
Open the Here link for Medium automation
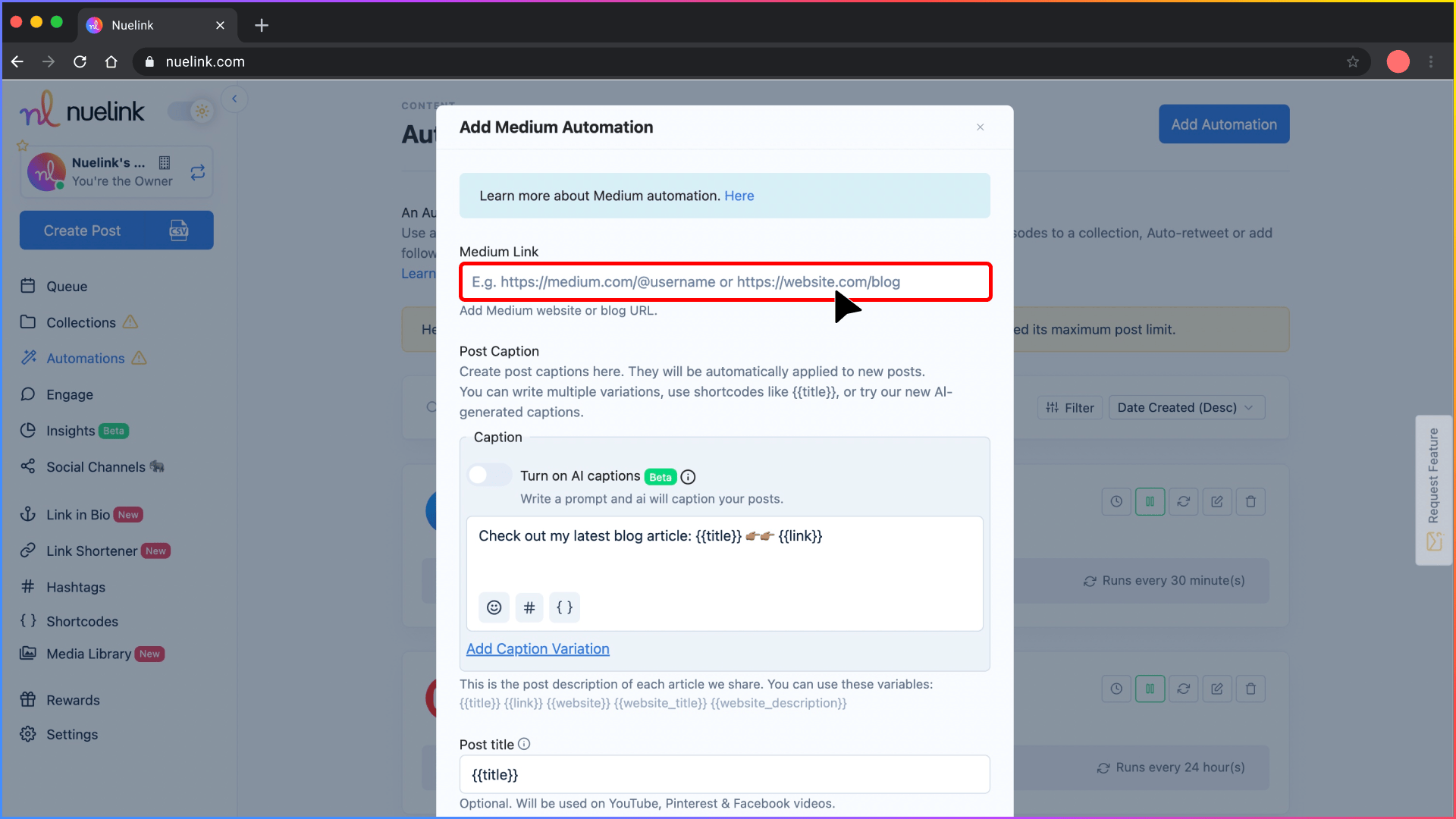pos(739,196)
